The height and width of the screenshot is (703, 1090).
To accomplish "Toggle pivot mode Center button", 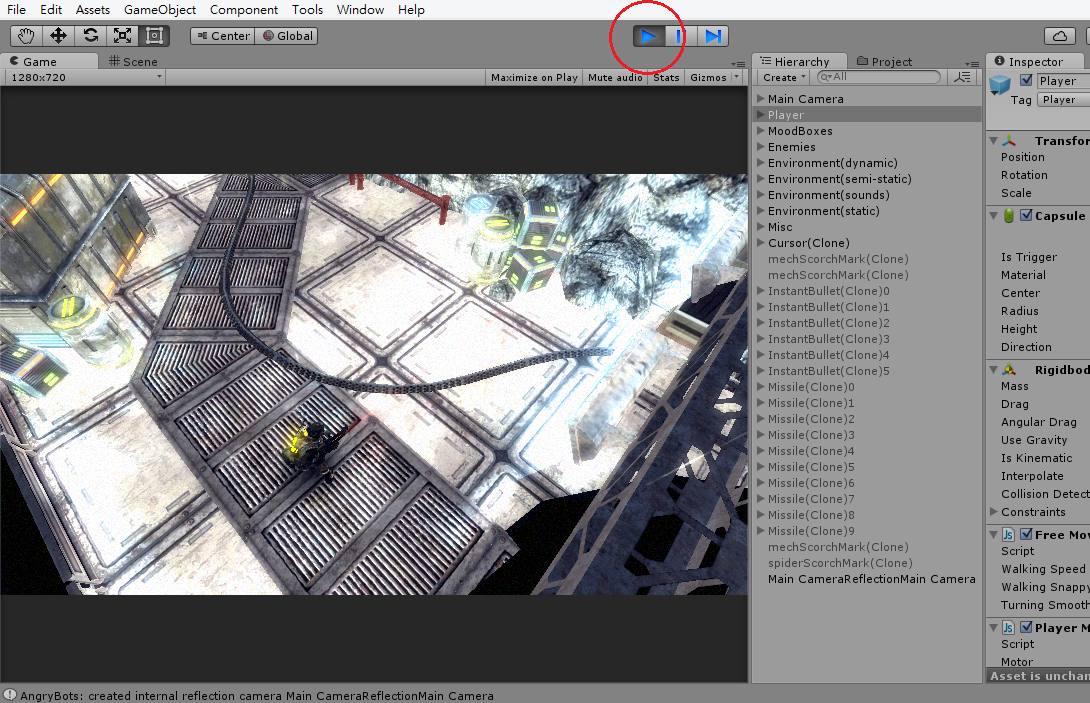I will click(223, 36).
